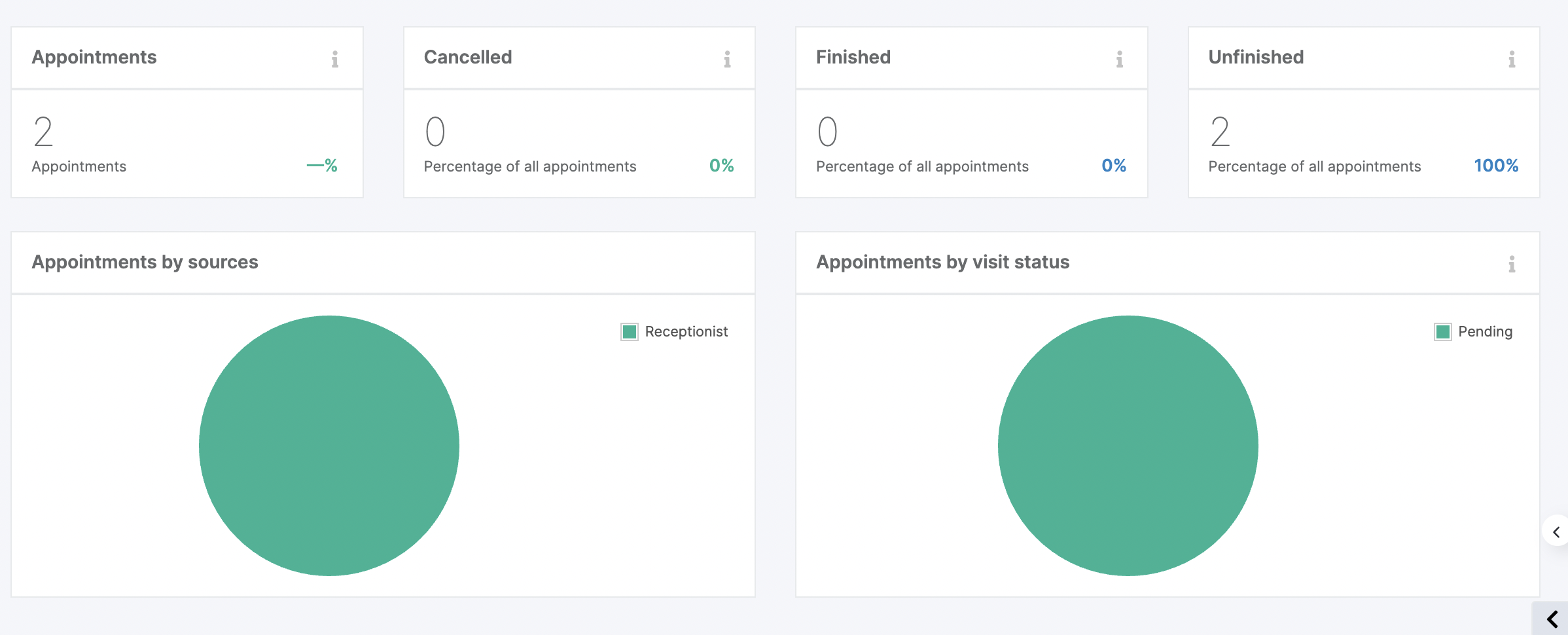Toggle the Receptionist series via its legend label
Viewport: 1568px width, 635px height.
(686, 332)
